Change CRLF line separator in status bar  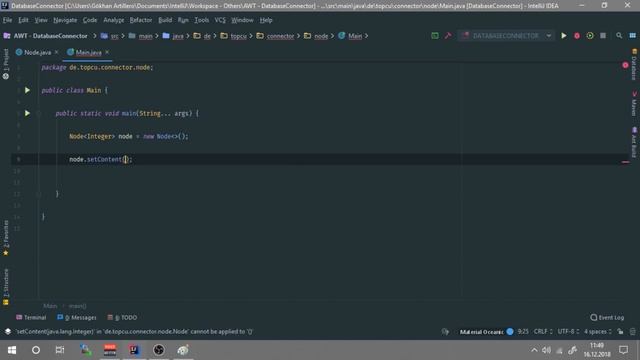click(x=543, y=331)
